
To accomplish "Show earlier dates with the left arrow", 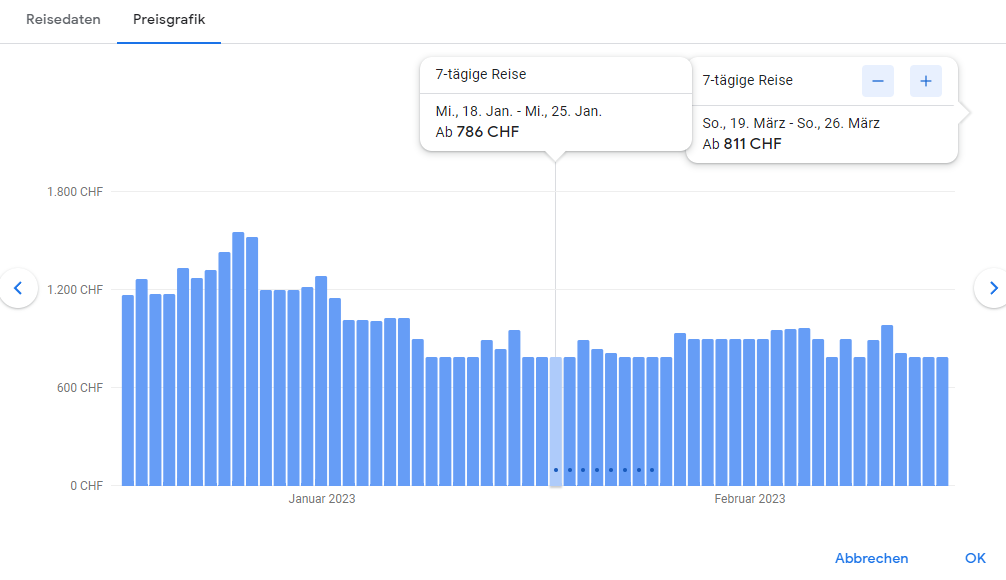I will [x=18, y=288].
